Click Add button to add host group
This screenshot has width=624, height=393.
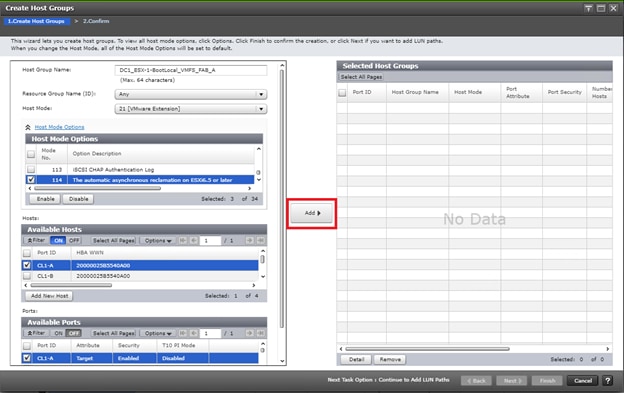(x=312, y=213)
